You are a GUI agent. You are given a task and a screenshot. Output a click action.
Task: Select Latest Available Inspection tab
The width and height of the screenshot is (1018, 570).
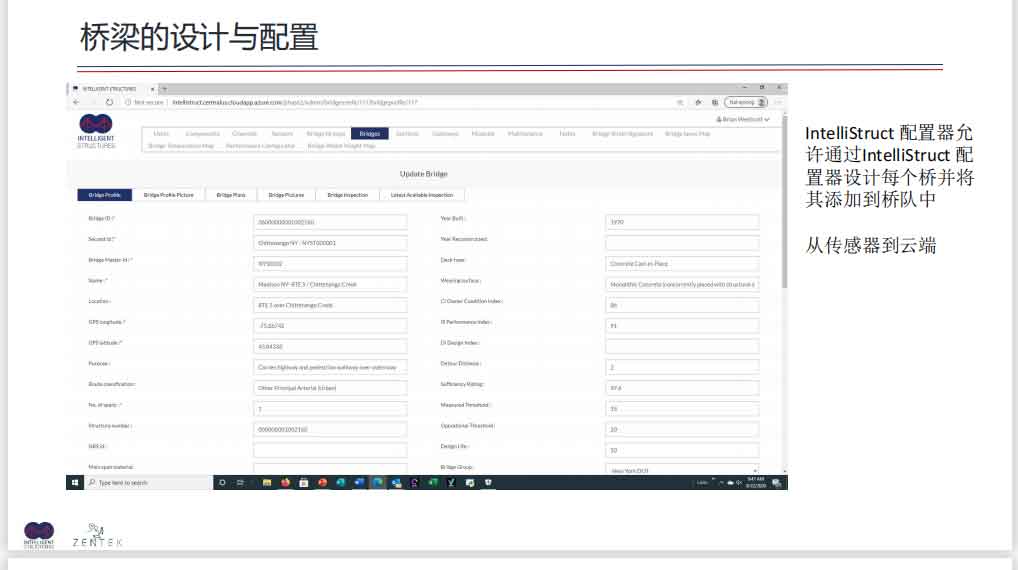(x=422, y=195)
